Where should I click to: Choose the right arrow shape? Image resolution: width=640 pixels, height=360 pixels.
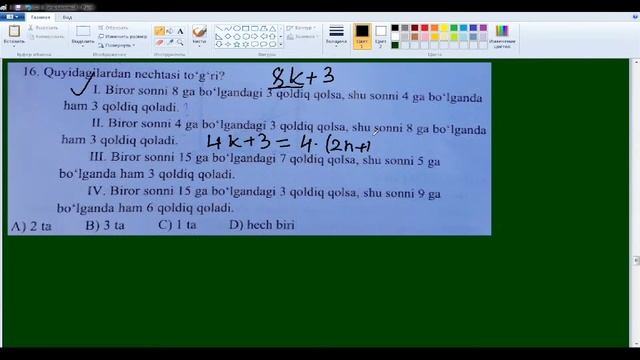pyautogui.click(x=255, y=36)
